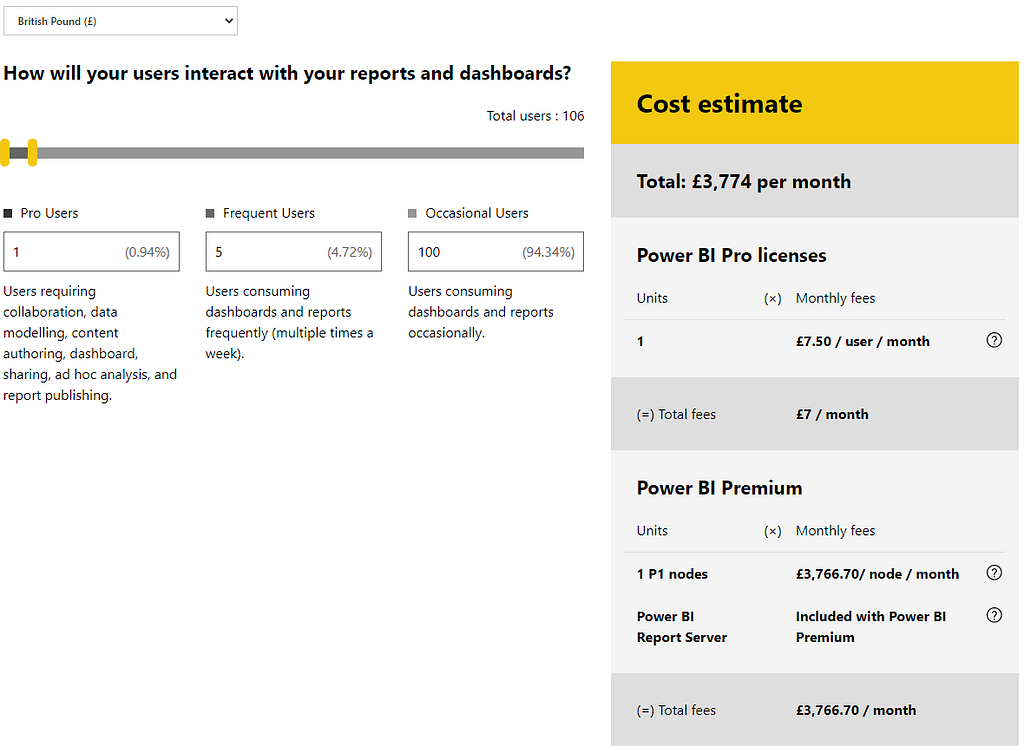Click the help icon beside £7.50 / user / month
Image resolution: width=1024 pixels, height=746 pixels.
click(x=994, y=340)
